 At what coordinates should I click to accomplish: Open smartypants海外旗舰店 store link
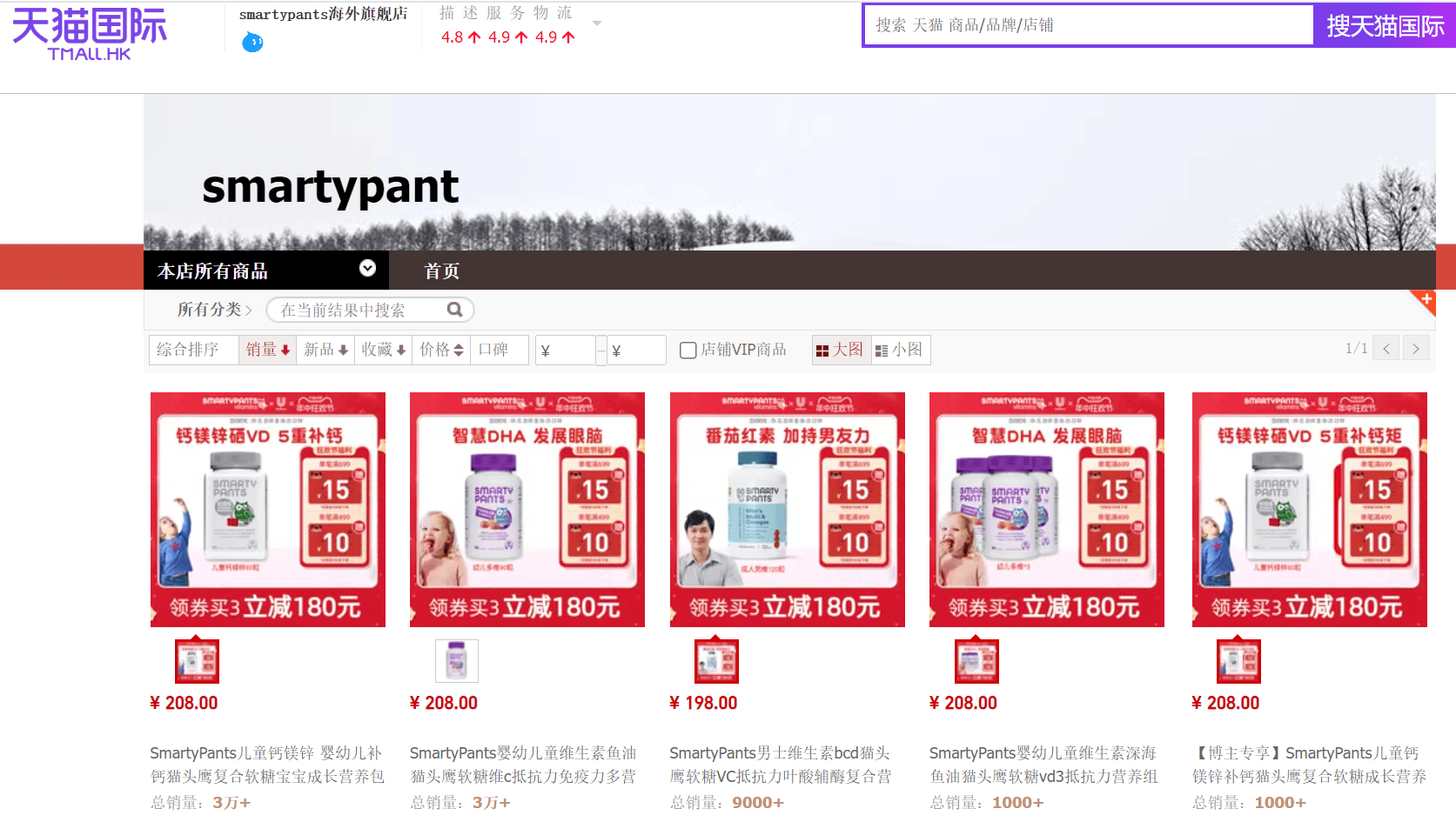click(323, 14)
